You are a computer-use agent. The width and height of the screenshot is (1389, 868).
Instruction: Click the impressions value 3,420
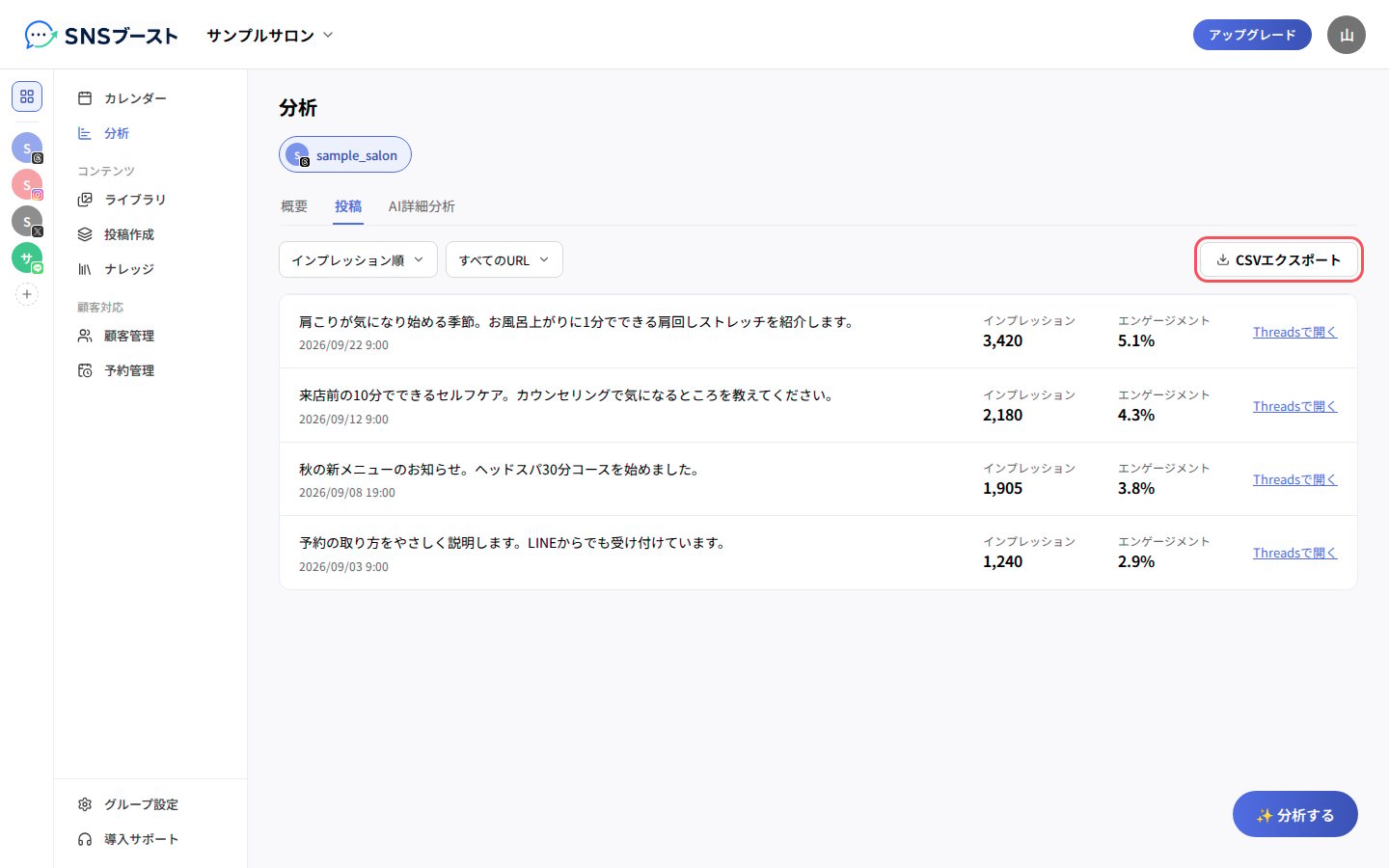click(x=1003, y=340)
